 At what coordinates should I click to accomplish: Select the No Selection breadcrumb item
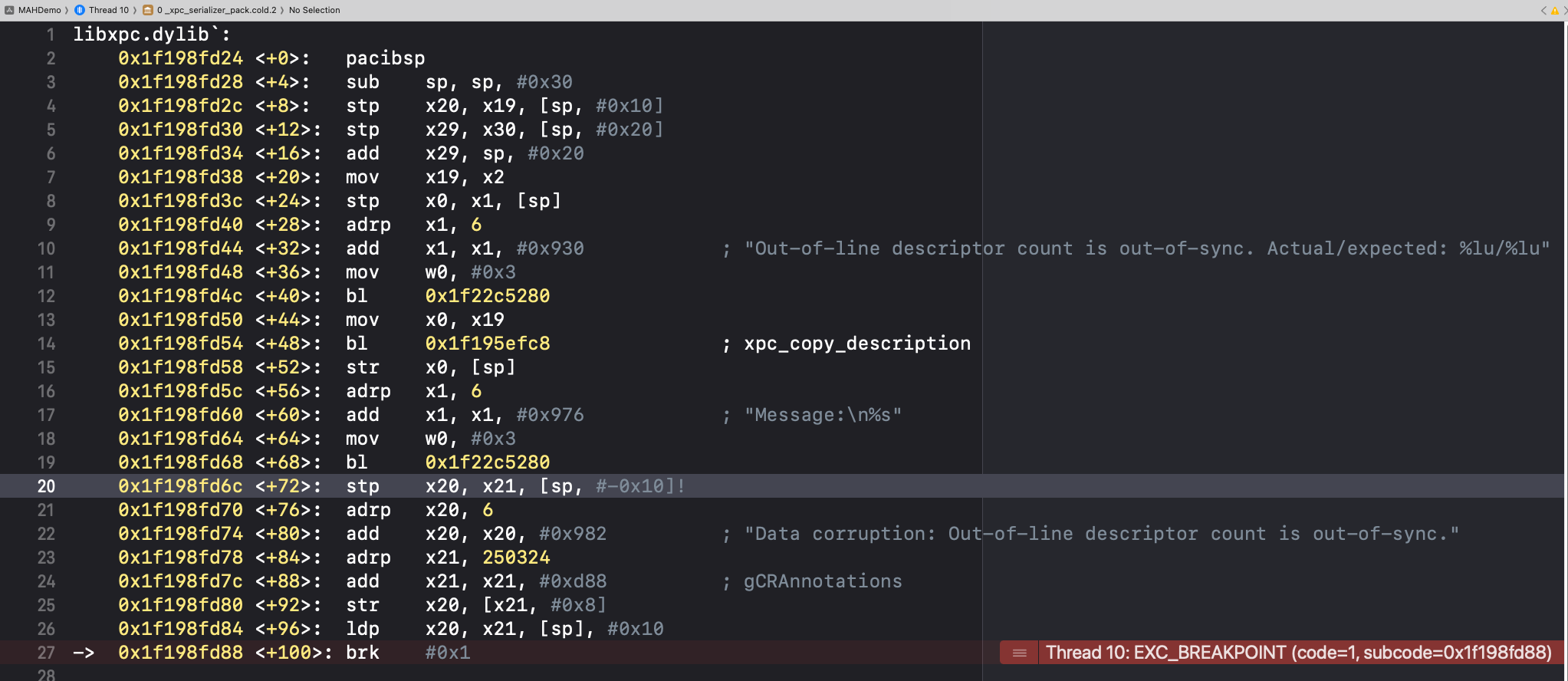click(314, 10)
